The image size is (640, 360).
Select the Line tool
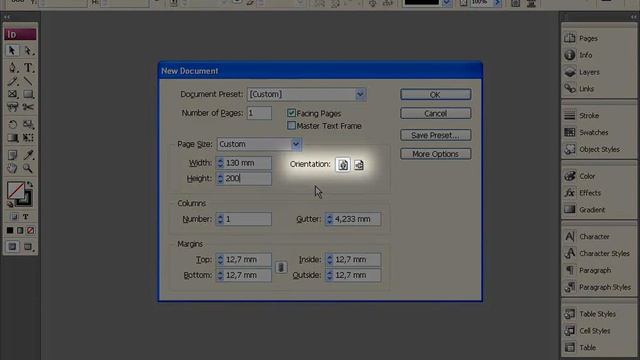tap(28, 81)
